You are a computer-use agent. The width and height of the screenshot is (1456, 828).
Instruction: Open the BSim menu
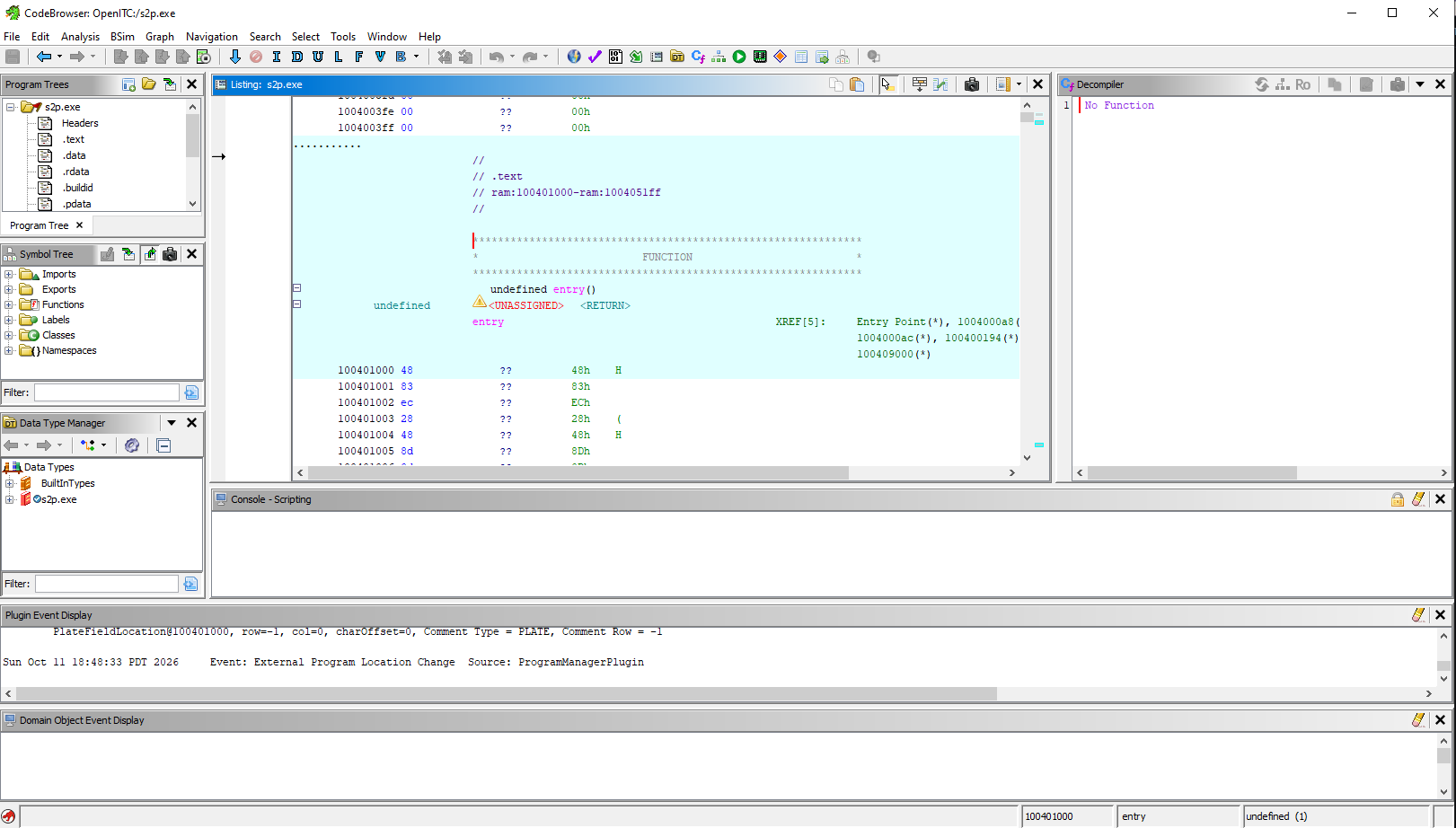coord(122,37)
